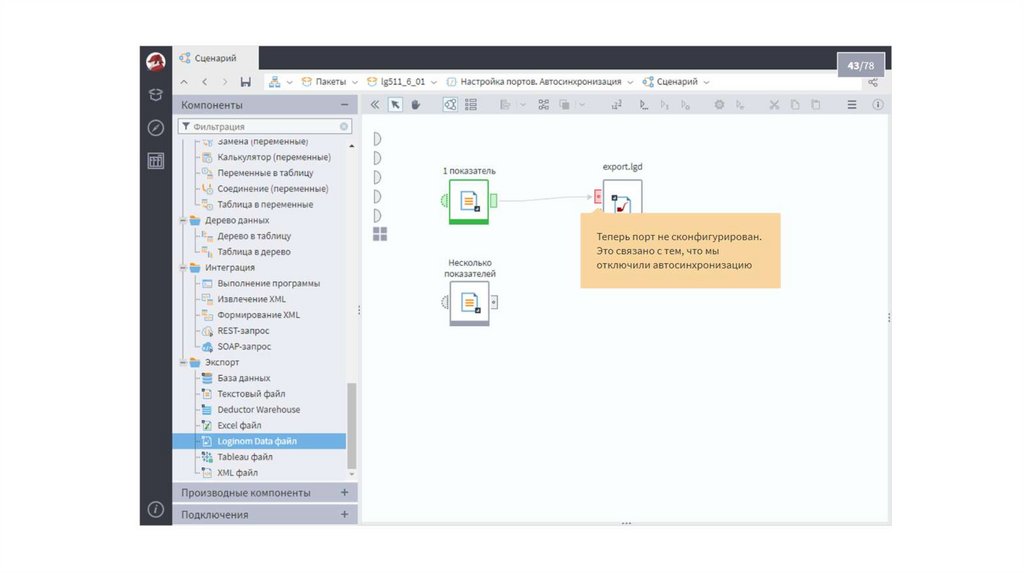The width and height of the screenshot is (1024, 574).
Task: Open the Пакеты breadcrumb dropdown
Action: [330, 82]
